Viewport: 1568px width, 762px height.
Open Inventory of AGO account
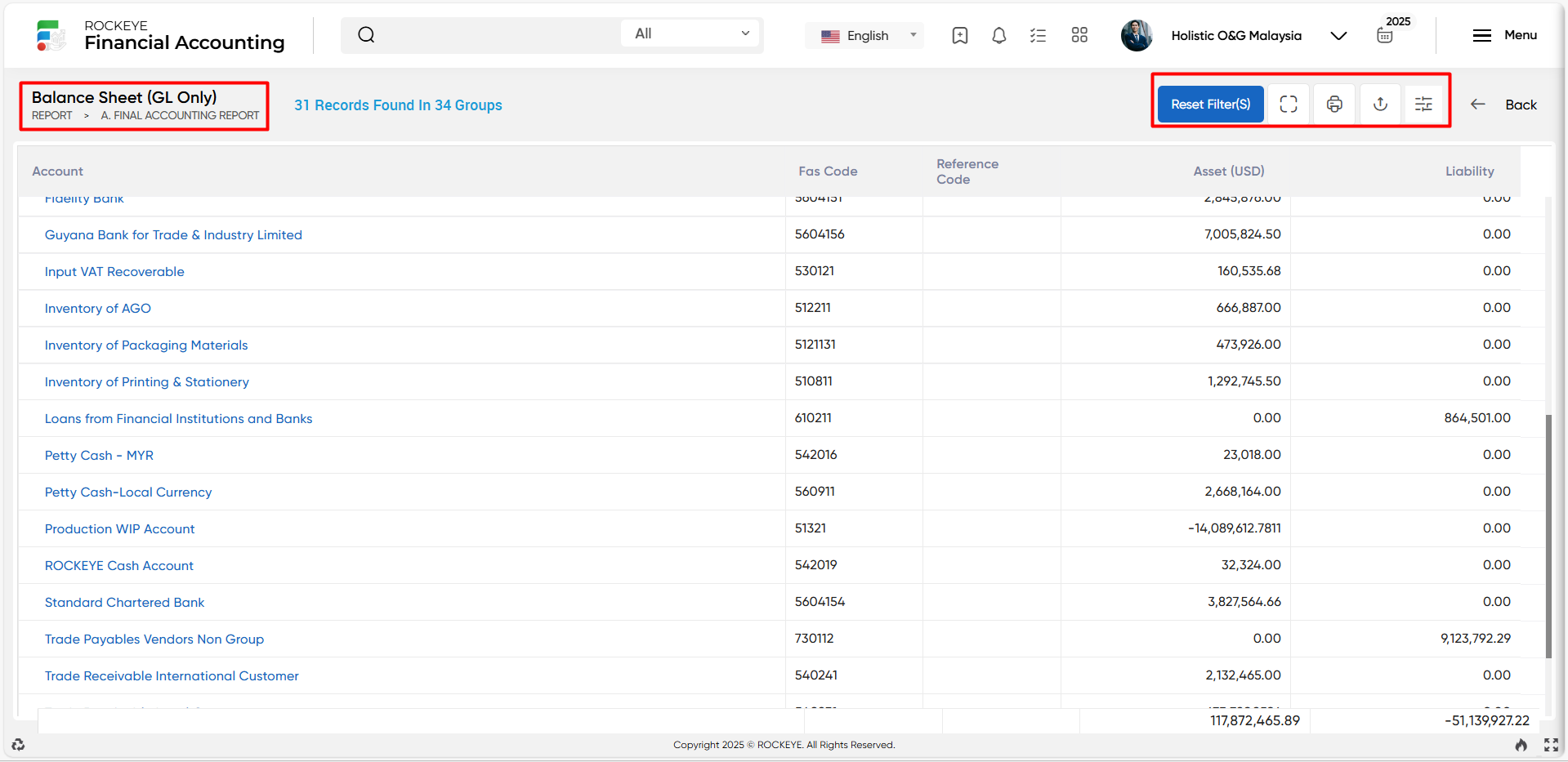pyautogui.click(x=98, y=309)
